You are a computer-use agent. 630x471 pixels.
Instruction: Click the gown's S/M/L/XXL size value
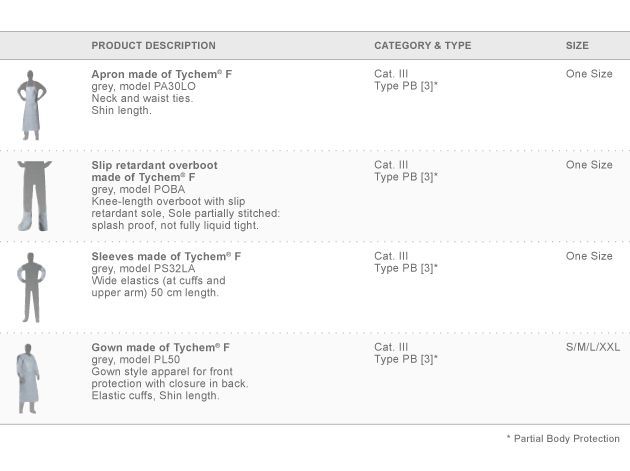pyautogui.click(x=592, y=347)
